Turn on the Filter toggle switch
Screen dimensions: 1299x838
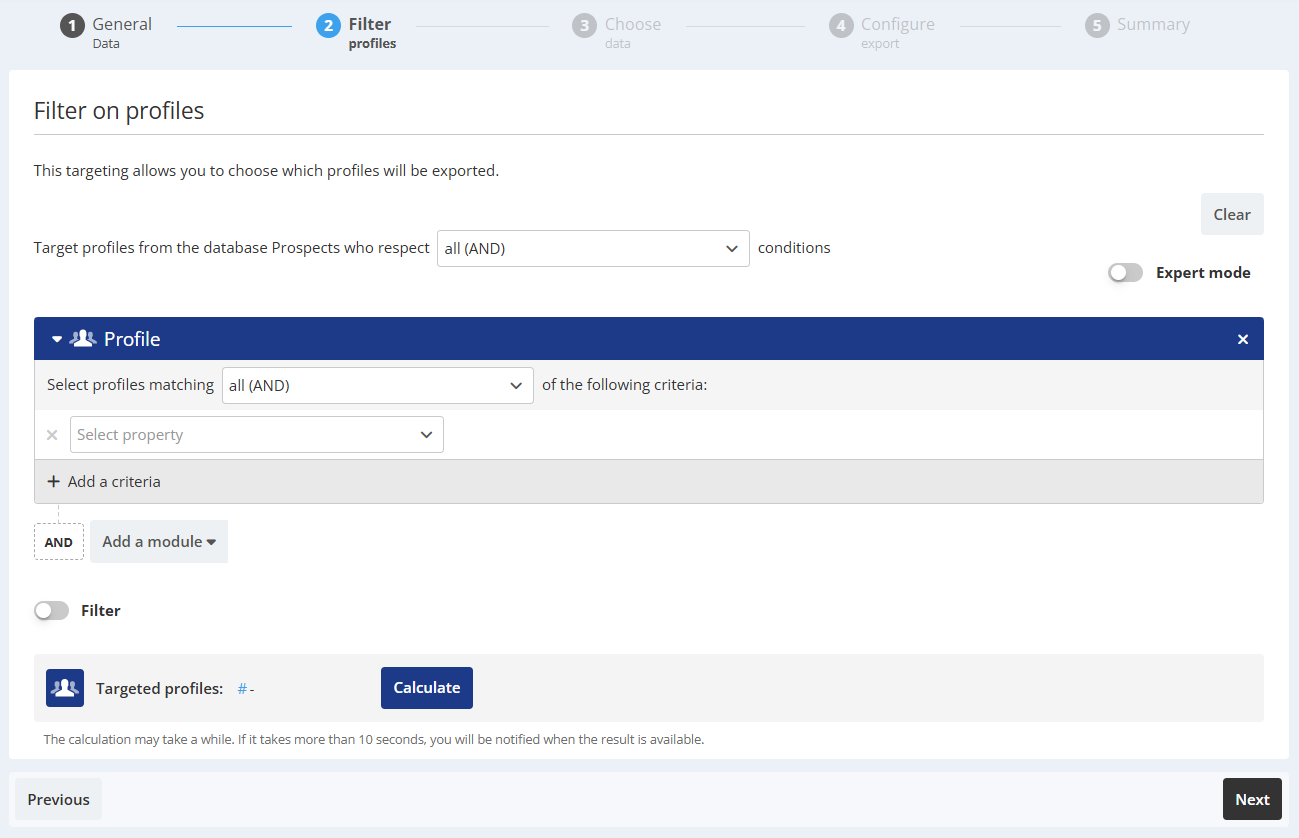[x=51, y=611]
